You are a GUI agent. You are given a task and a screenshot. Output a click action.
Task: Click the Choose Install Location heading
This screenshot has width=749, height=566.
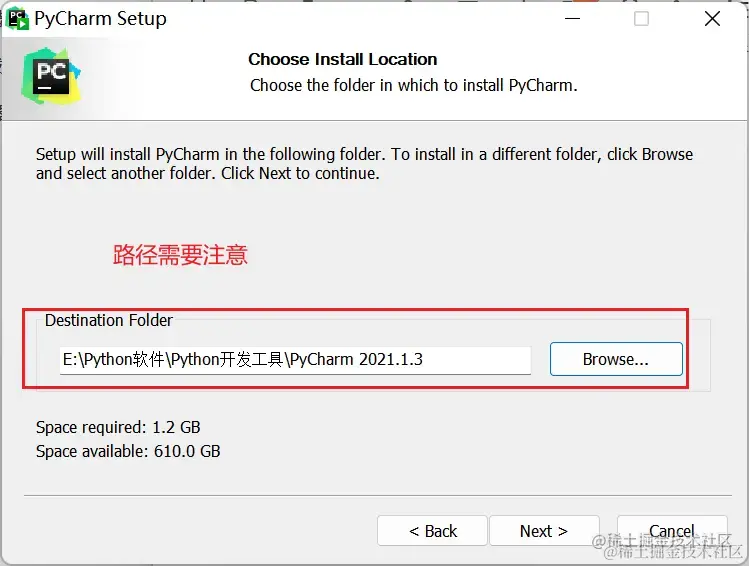(x=342, y=59)
